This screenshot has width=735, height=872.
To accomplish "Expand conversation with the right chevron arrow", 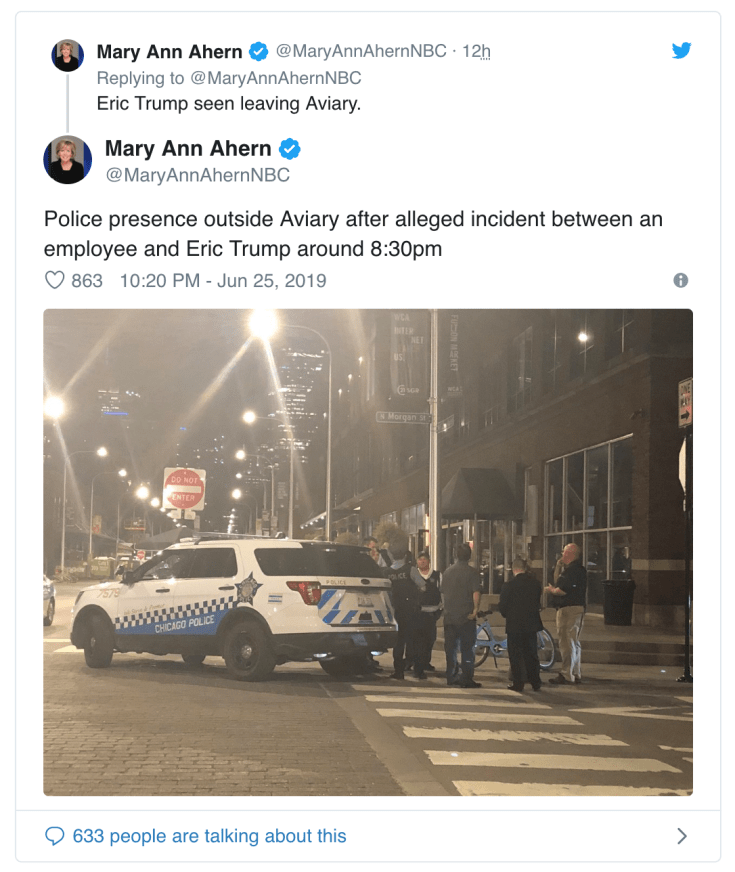I will click(x=682, y=836).
